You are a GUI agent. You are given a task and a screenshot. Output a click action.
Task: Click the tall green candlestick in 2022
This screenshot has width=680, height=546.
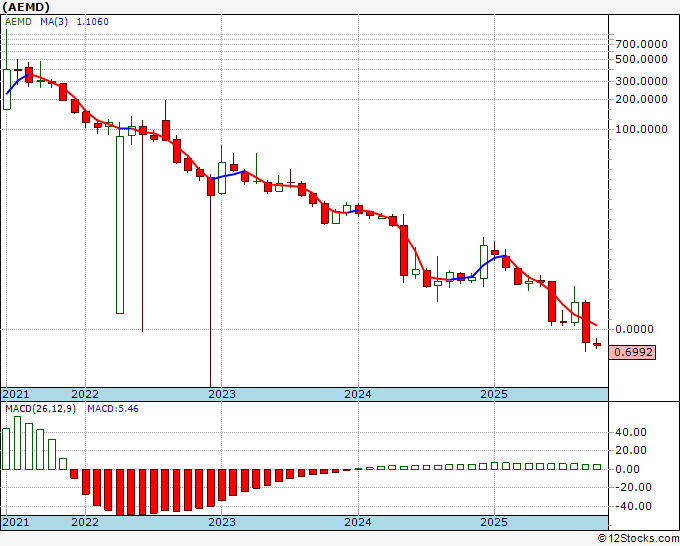point(120,225)
